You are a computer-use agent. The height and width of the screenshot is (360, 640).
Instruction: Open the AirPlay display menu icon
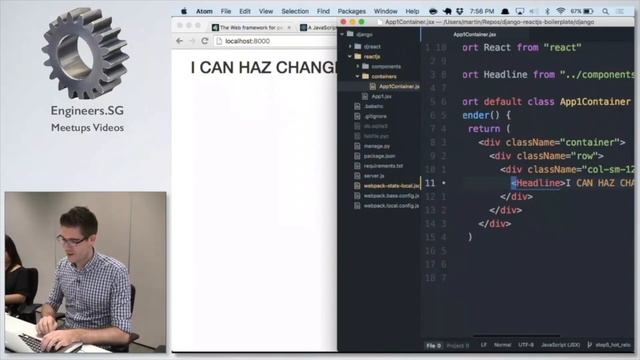tap(520, 11)
